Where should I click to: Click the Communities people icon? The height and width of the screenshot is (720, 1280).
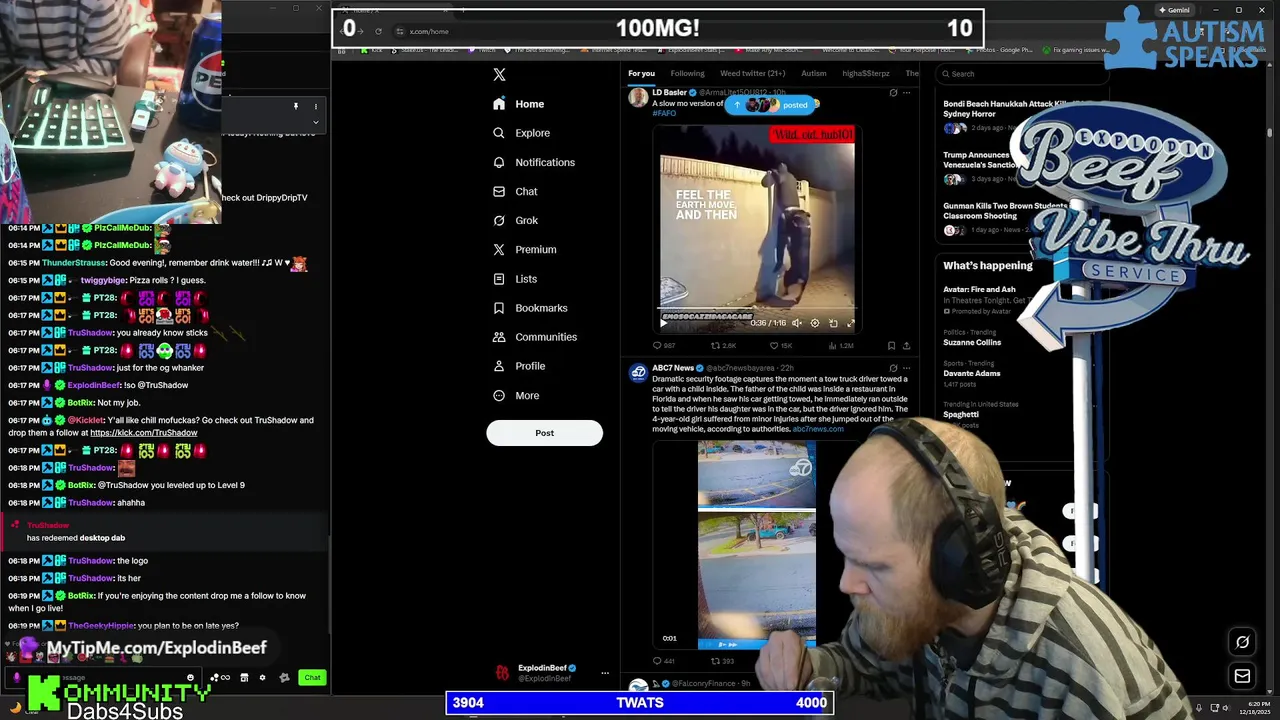pos(499,337)
